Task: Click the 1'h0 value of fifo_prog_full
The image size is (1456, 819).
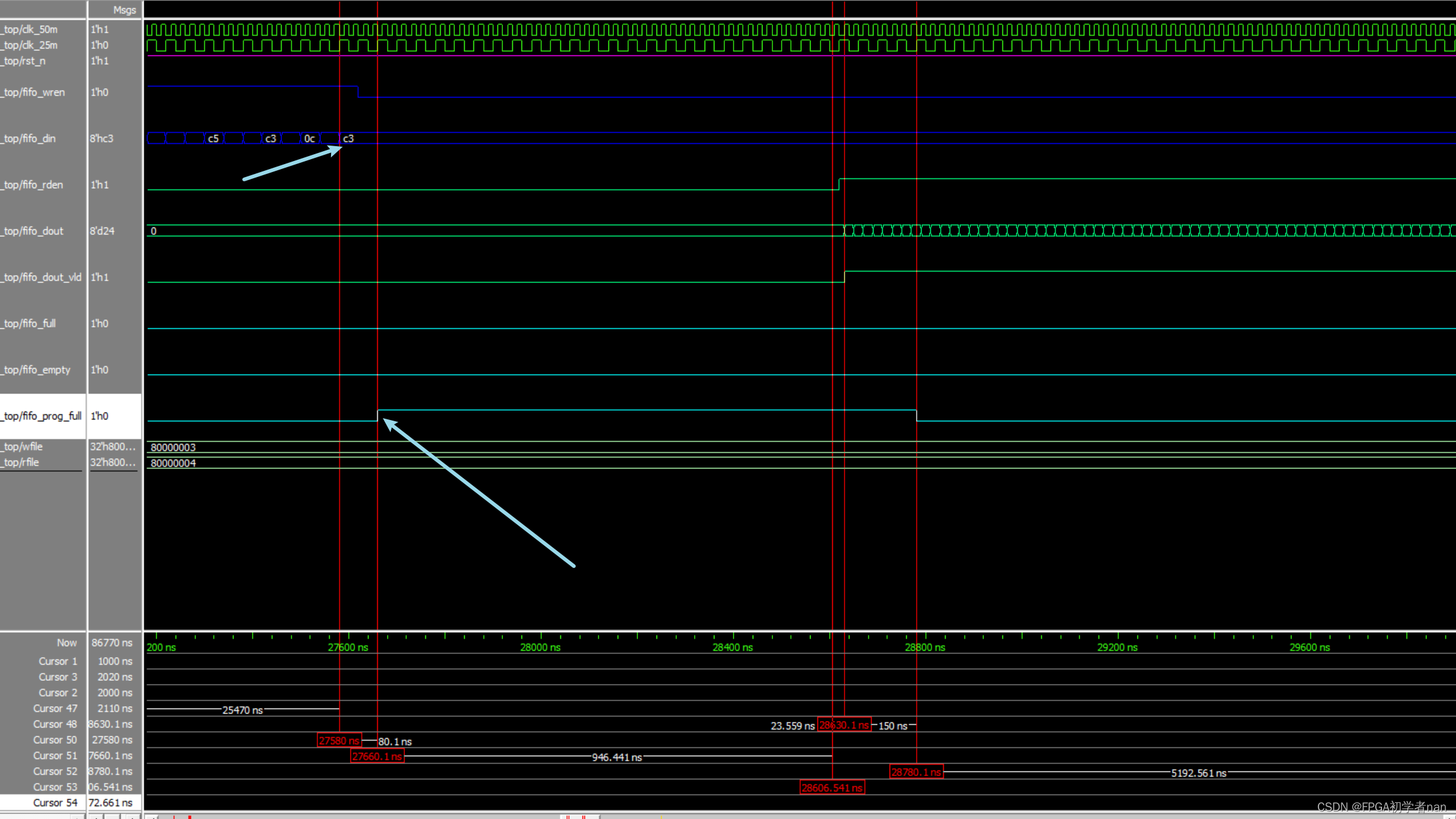Action: pyautogui.click(x=99, y=416)
